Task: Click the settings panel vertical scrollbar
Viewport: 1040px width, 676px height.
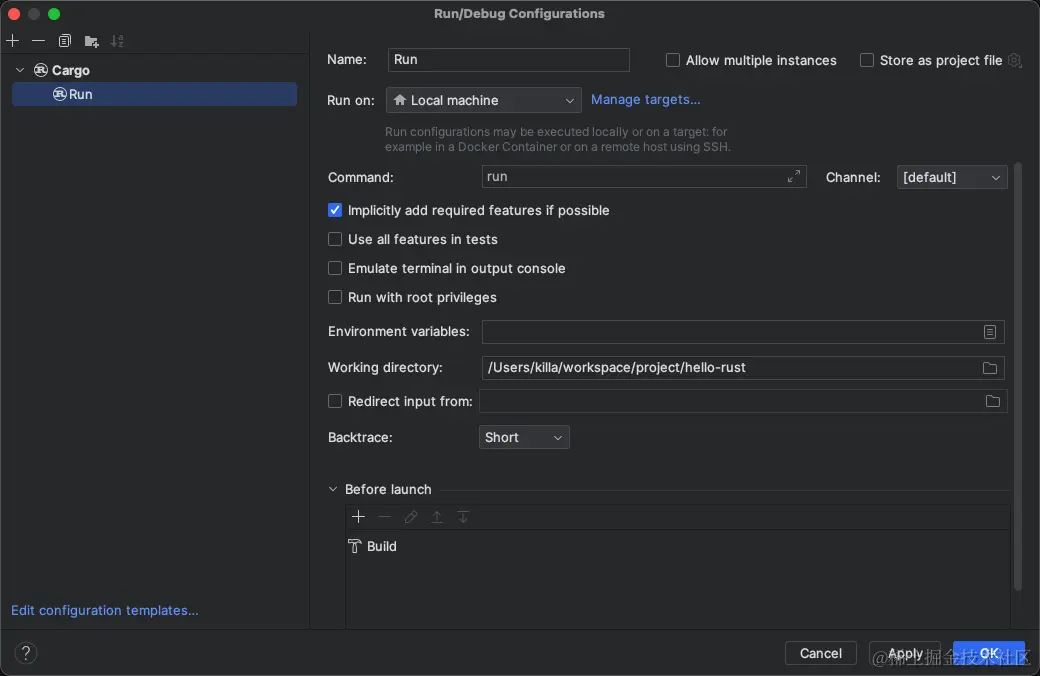Action: click(x=1018, y=375)
